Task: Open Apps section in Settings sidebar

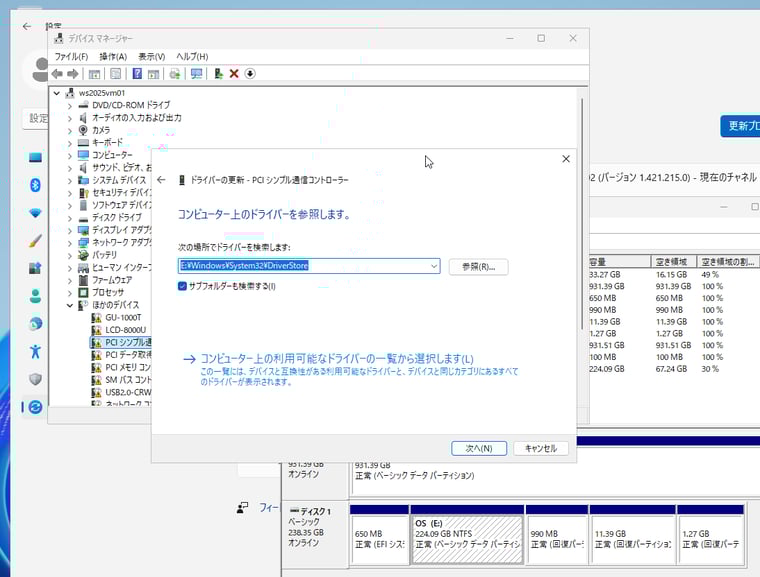Action: [x=35, y=268]
